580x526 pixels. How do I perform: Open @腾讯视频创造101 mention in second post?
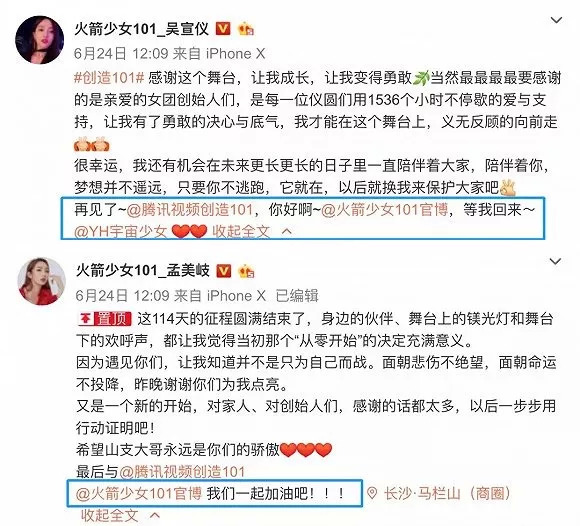point(182,472)
